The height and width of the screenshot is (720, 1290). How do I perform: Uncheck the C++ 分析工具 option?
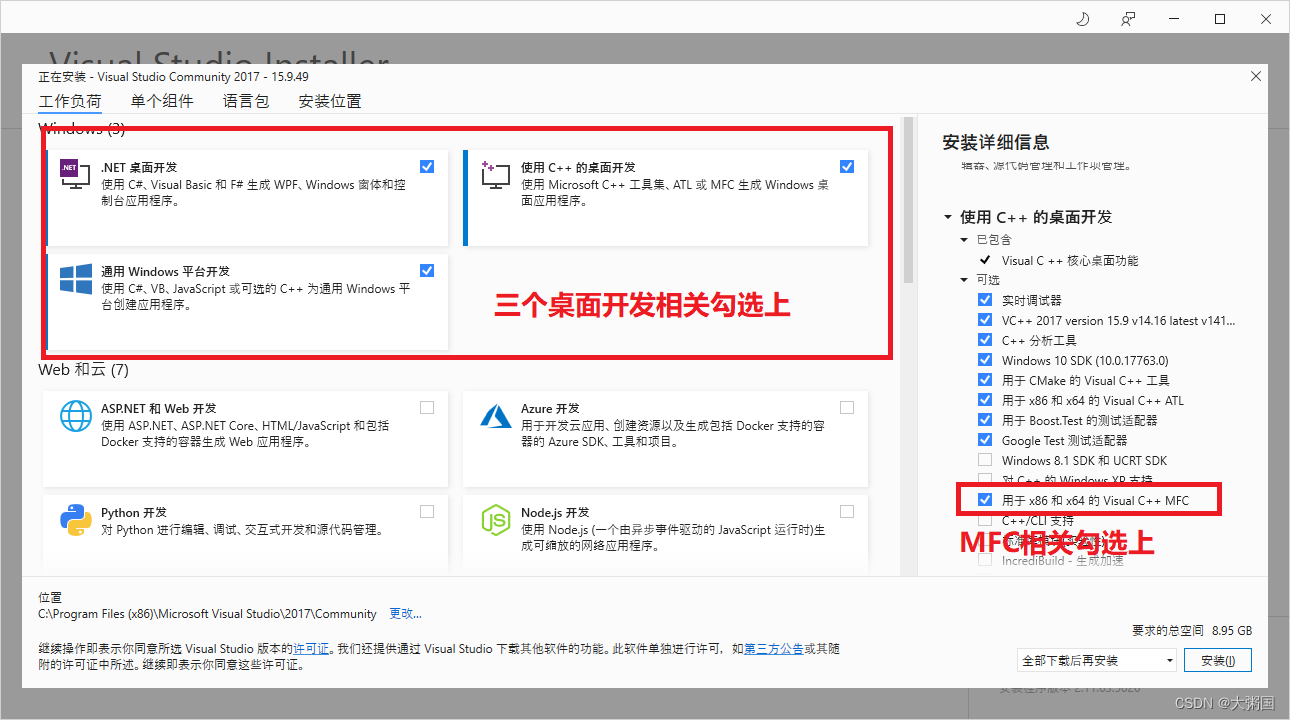click(x=985, y=340)
